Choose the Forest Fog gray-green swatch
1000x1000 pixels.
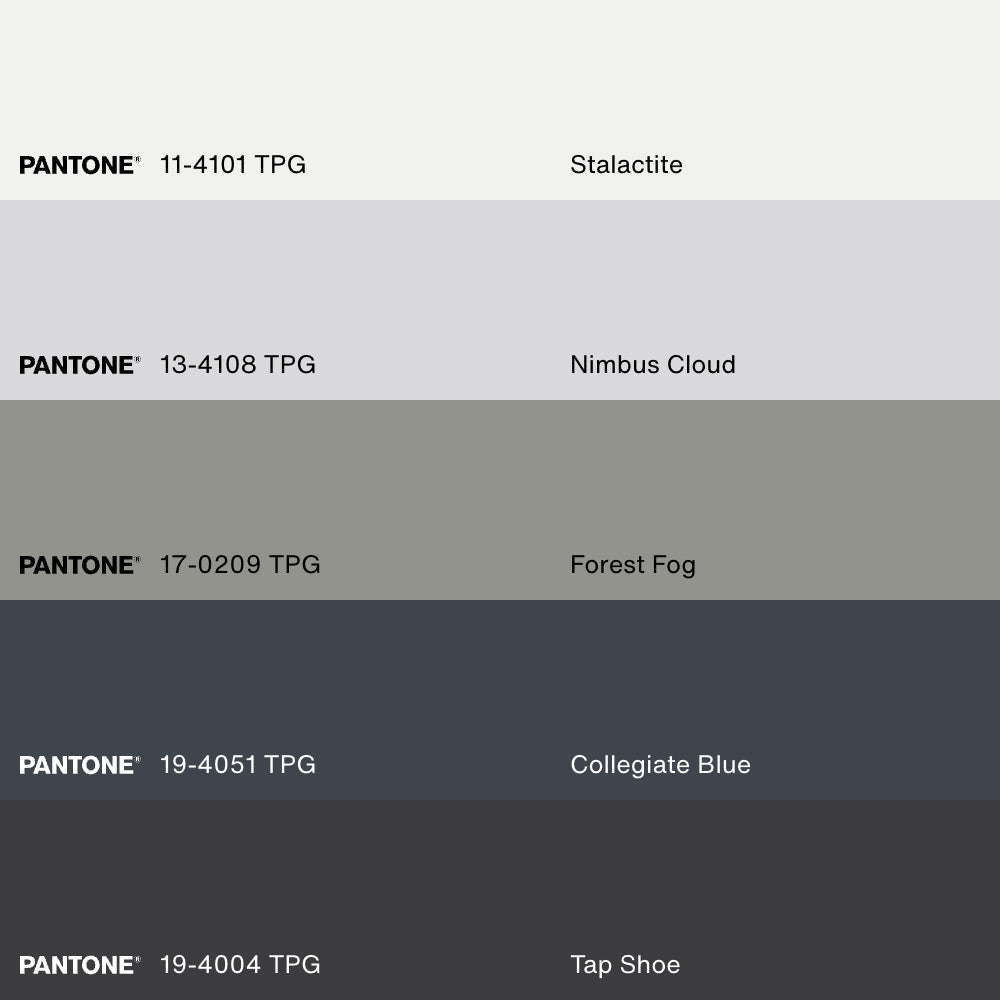click(500, 480)
